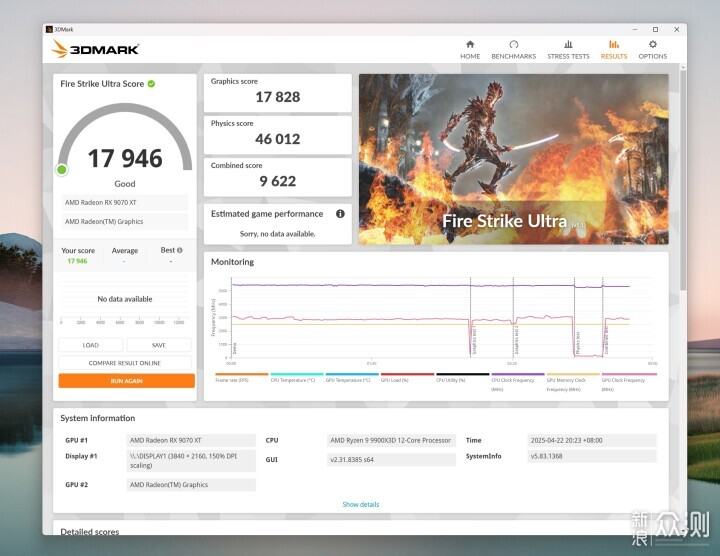This screenshot has height=556, width=720.
Task: Click GPU #2 value AMD Radeon(TM) Graphics
Action: coord(191,484)
